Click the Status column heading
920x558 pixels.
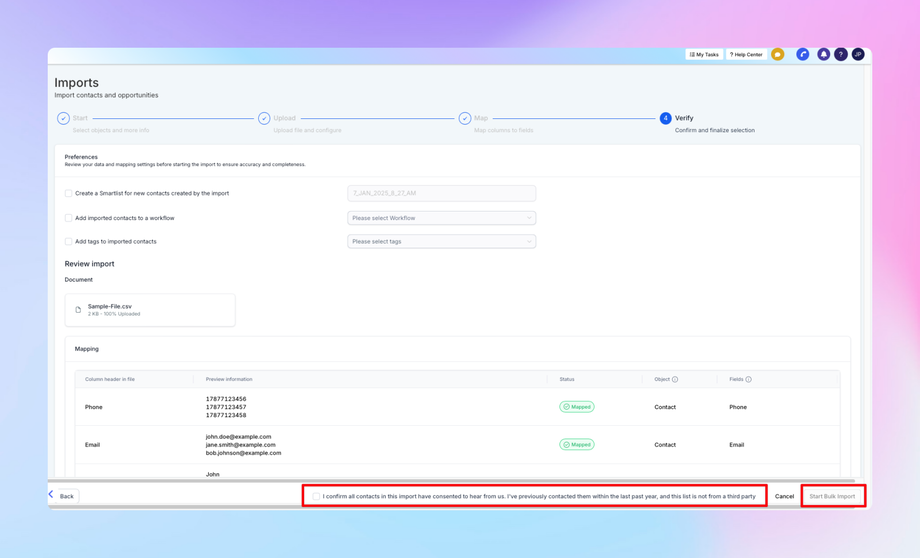coord(567,379)
